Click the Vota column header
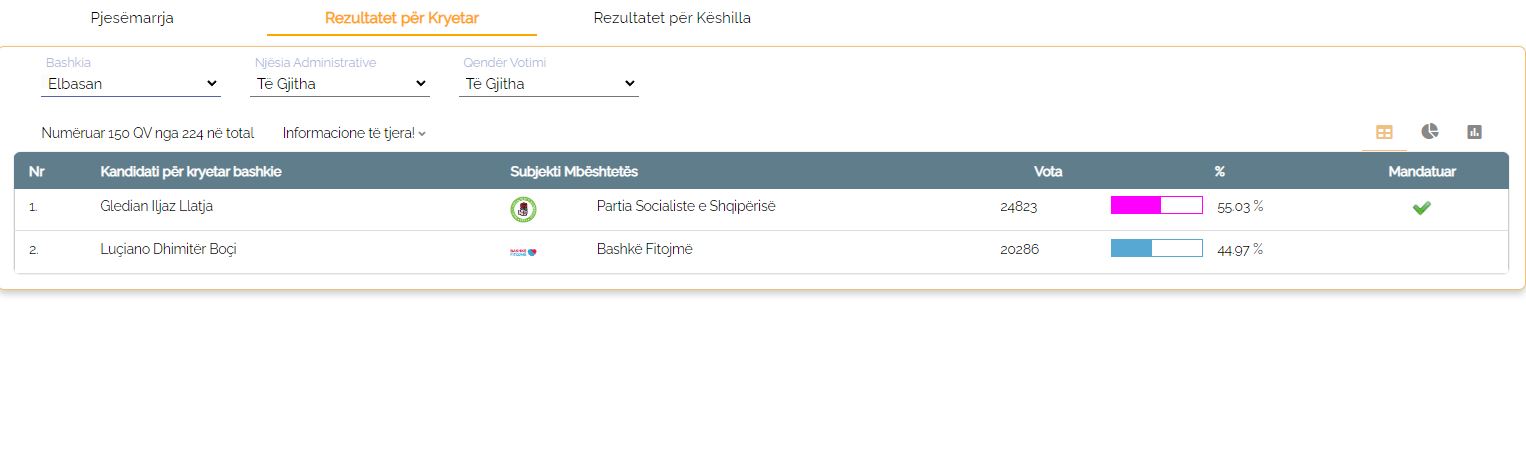Screen dimensions: 1526x470 tap(1048, 171)
